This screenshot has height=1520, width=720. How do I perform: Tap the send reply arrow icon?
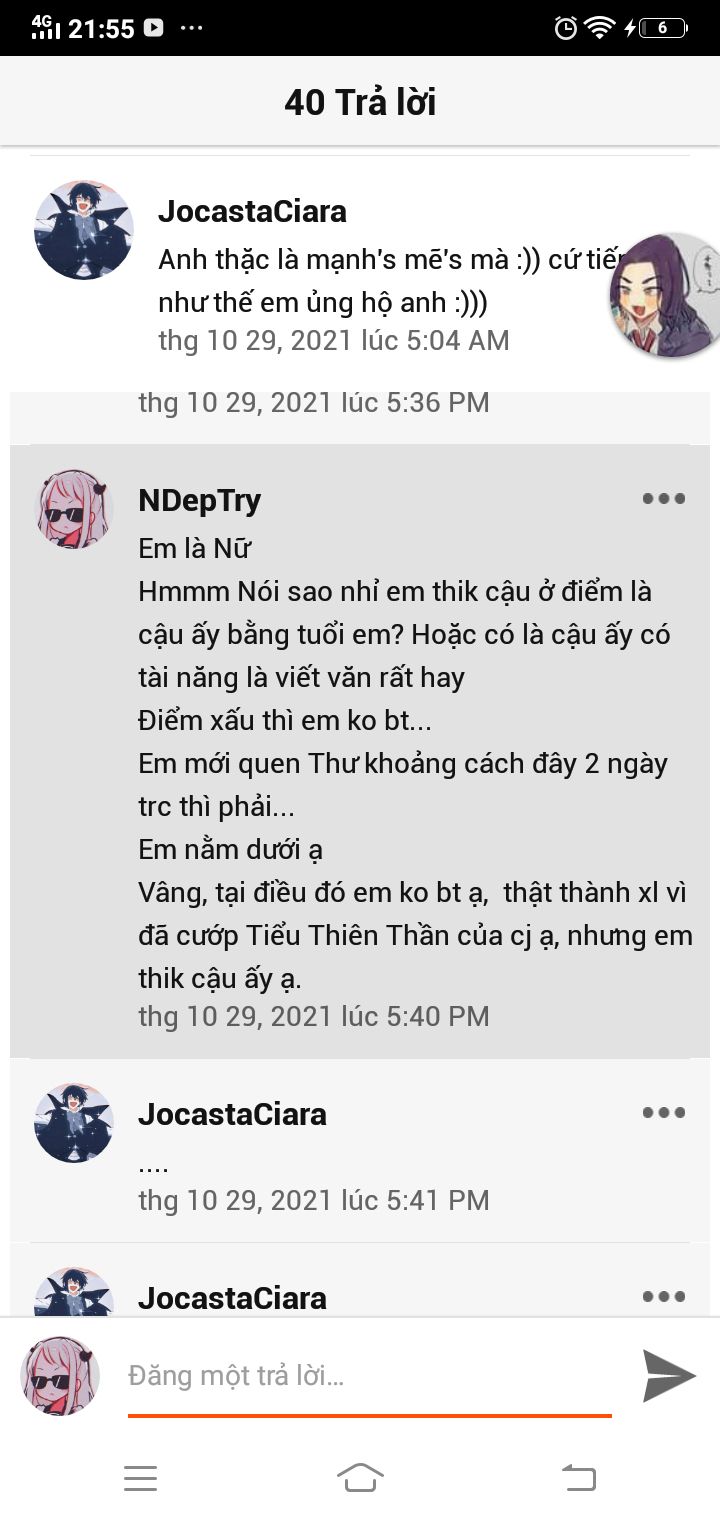click(x=669, y=1375)
